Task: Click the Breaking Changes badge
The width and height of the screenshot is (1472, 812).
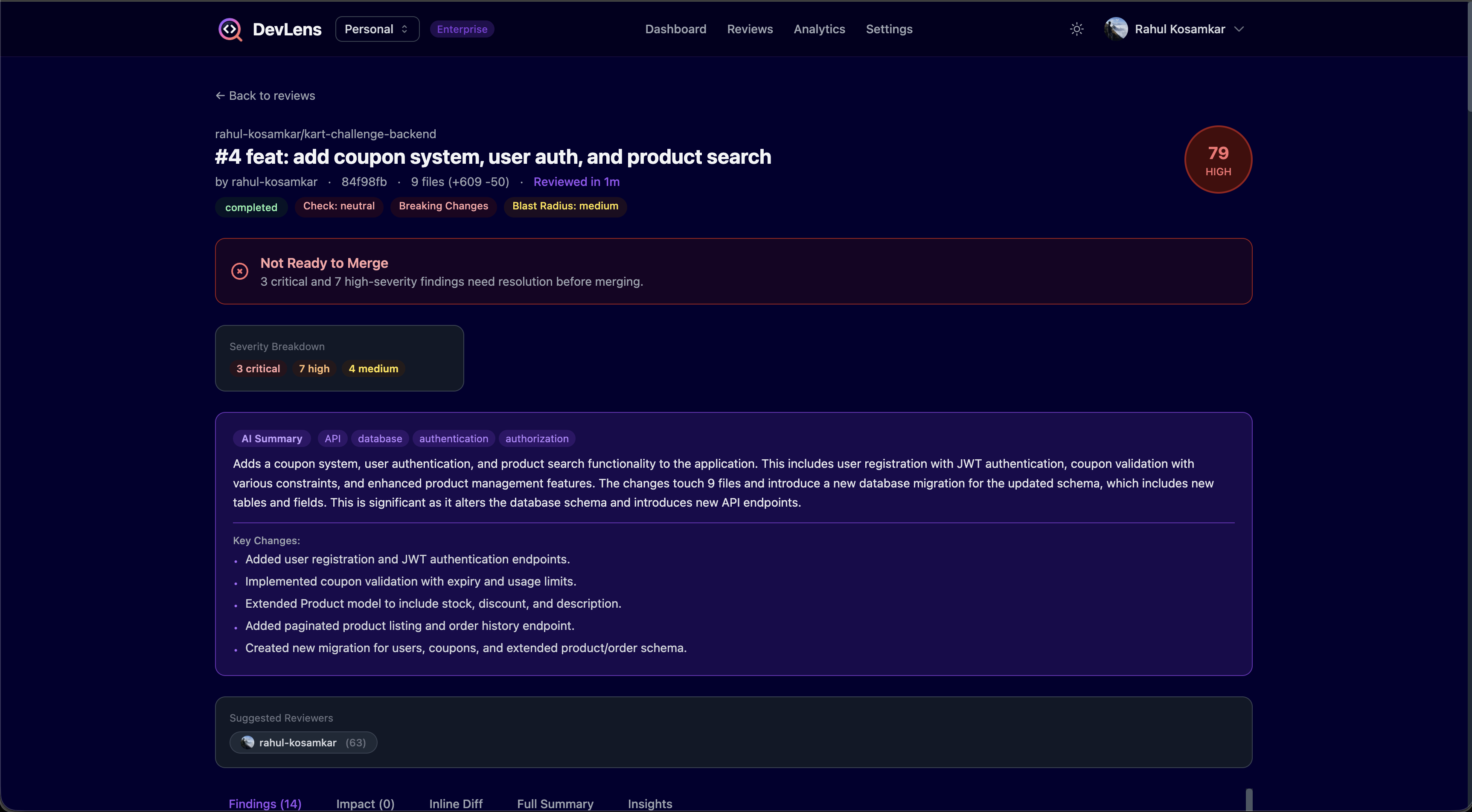Action: click(443, 206)
